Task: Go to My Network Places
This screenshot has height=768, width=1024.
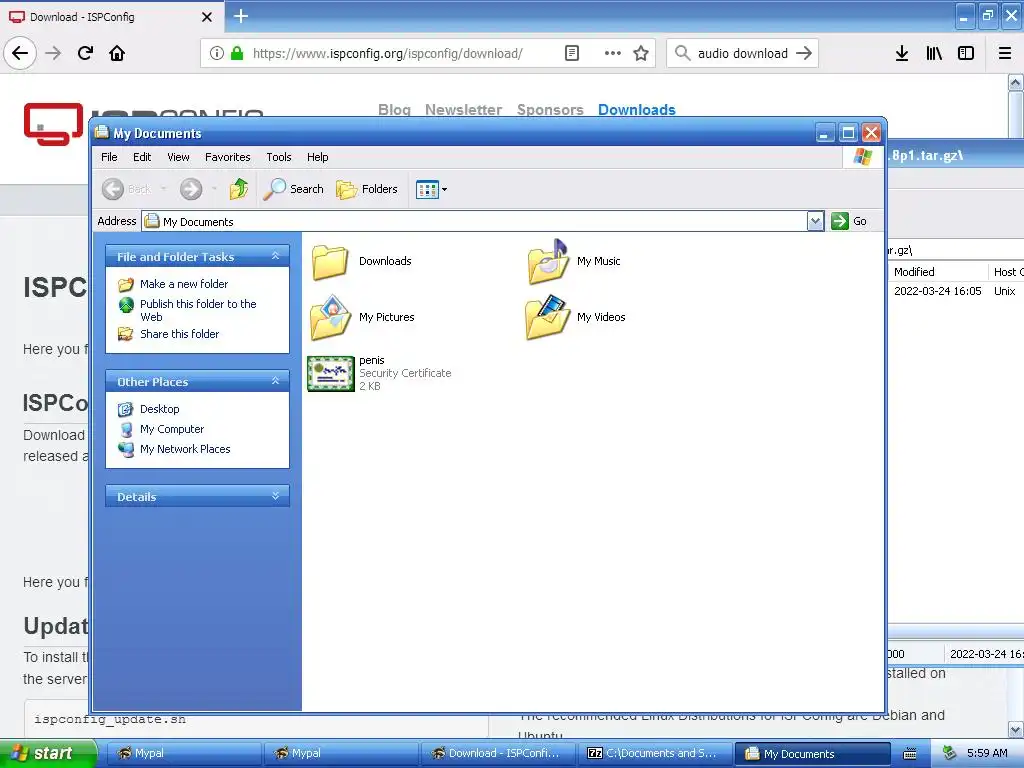Action: click(x=185, y=449)
